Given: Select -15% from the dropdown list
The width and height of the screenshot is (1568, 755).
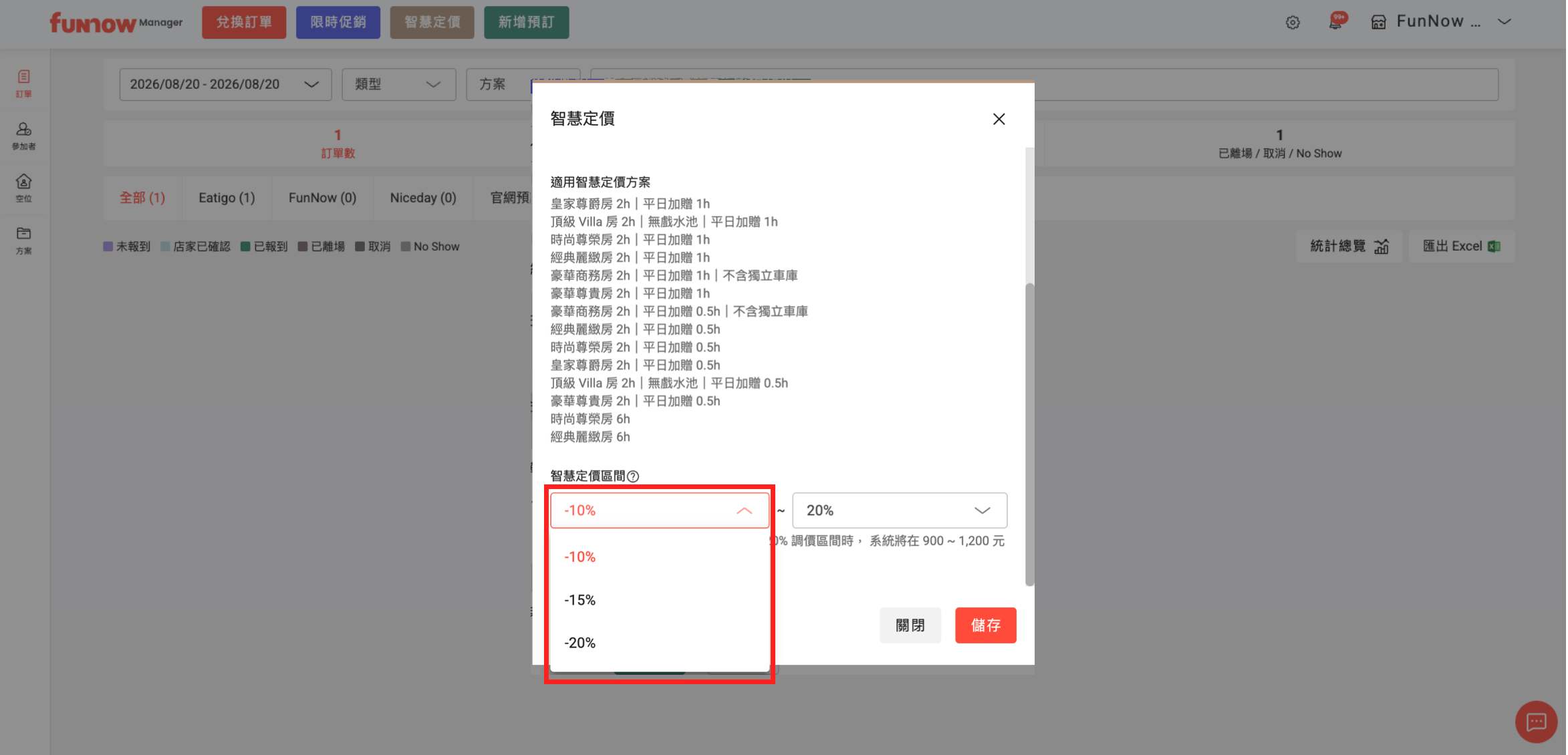Looking at the screenshot, I should (x=660, y=600).
